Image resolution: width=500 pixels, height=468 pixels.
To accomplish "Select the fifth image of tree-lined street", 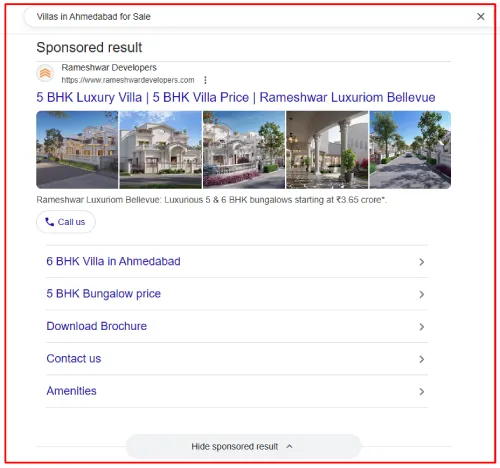I will point(410,150).
